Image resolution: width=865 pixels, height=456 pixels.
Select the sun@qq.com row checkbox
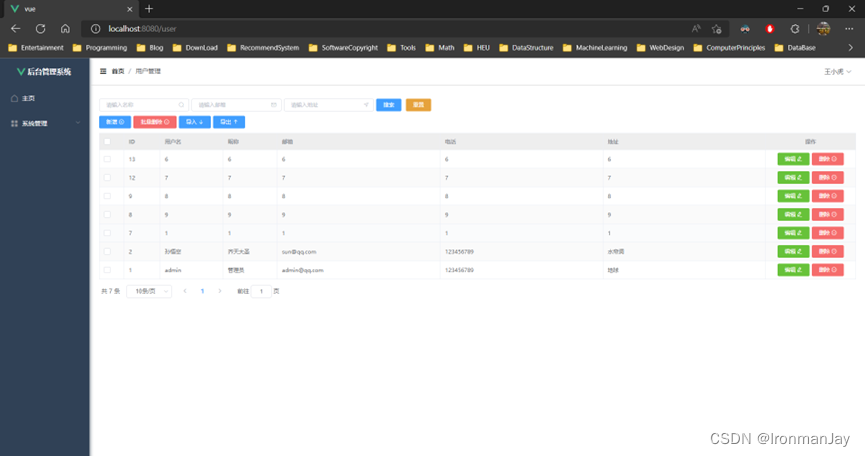click(107, 251)
